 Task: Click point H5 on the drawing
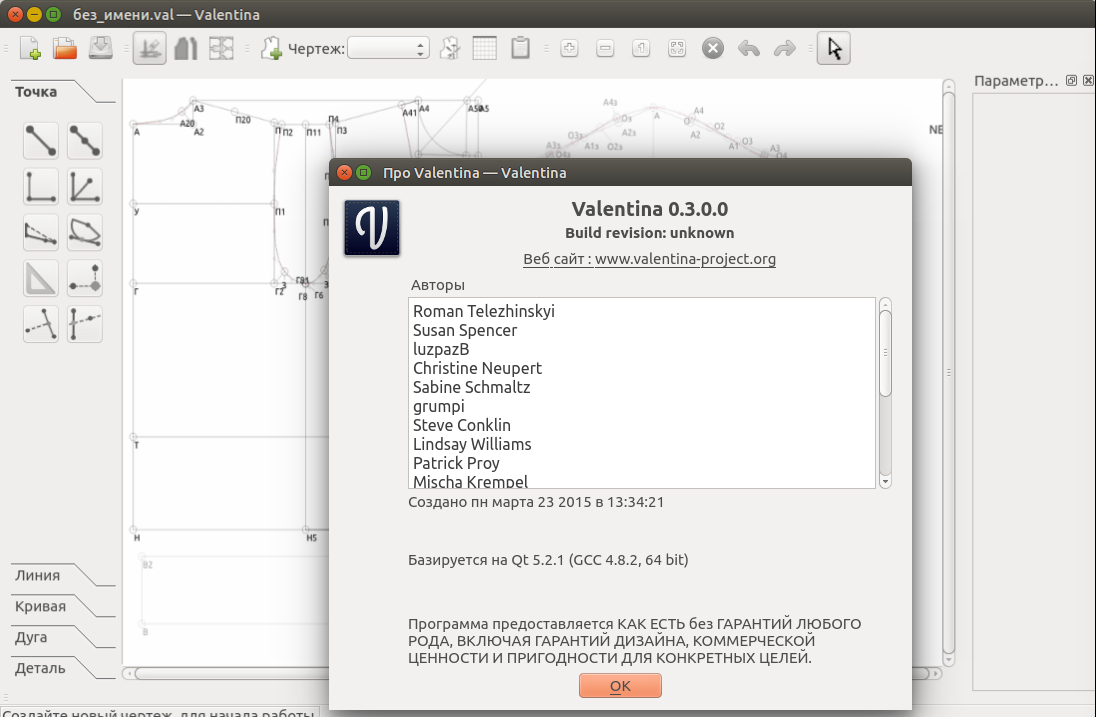point(305,530)
